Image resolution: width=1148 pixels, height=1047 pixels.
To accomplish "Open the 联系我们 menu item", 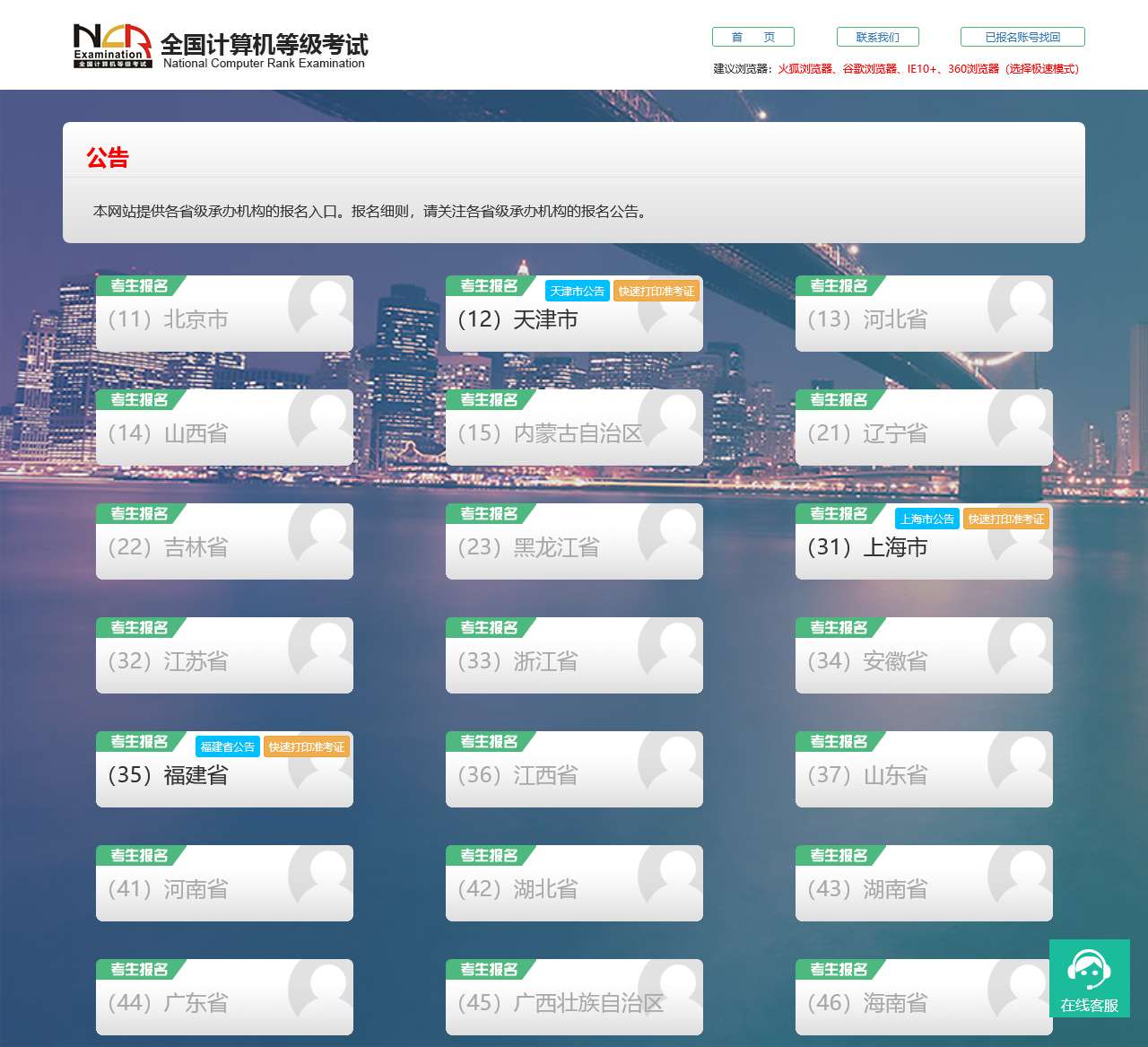I will point(875,37).
